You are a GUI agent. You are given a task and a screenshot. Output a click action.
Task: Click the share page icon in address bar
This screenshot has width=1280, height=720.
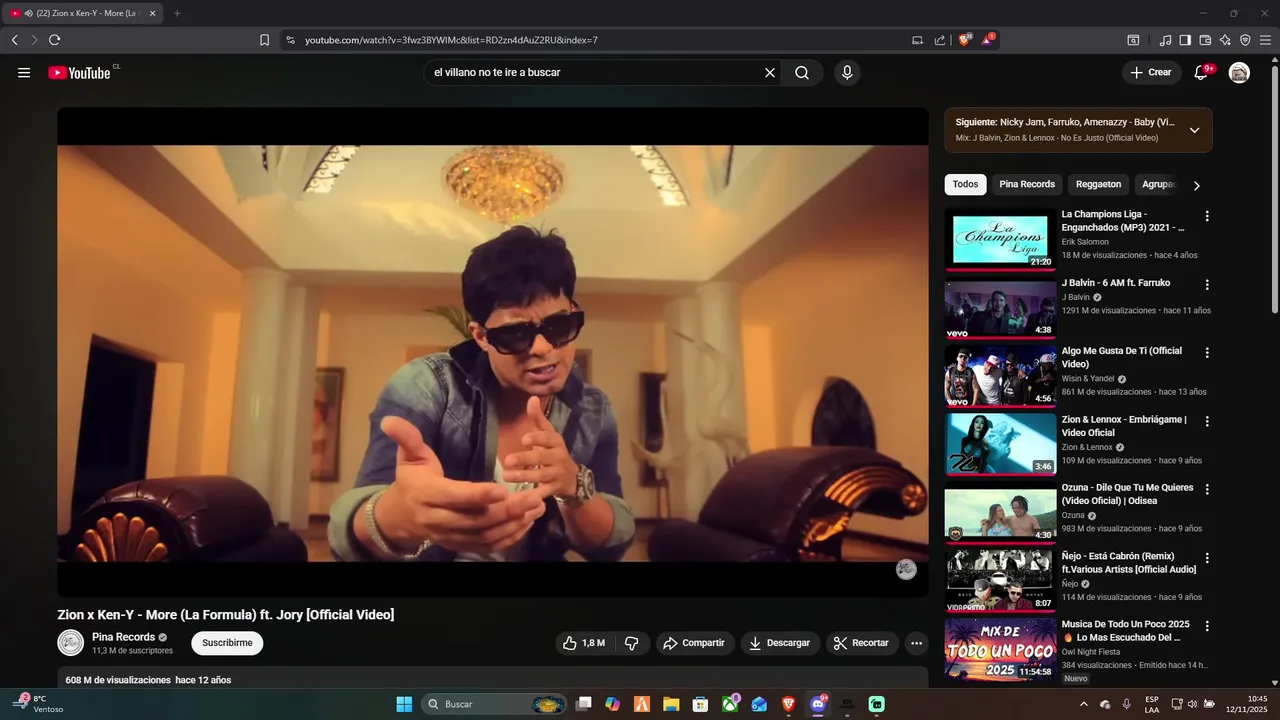click(x=940, y=40)
